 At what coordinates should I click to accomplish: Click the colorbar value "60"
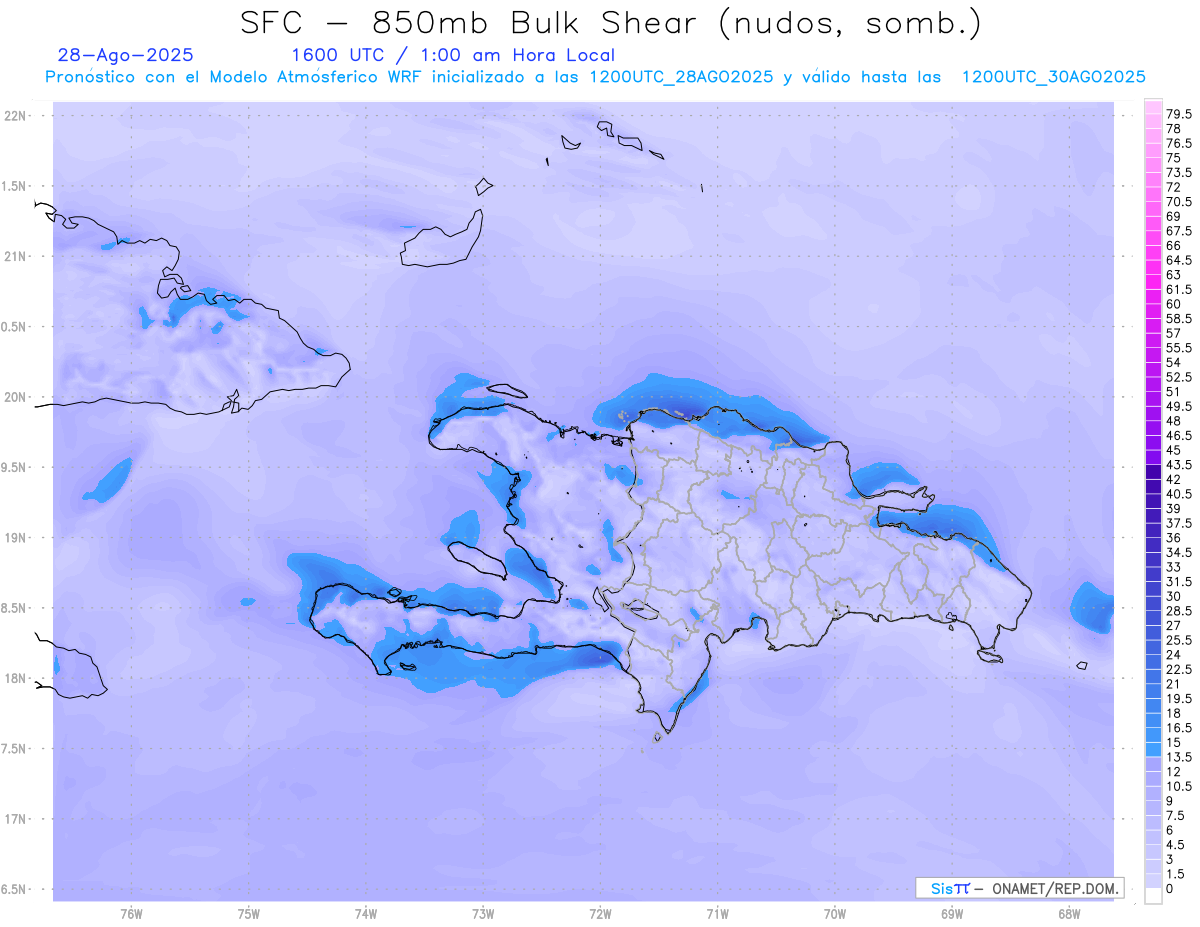click(x=1173, y=304)
